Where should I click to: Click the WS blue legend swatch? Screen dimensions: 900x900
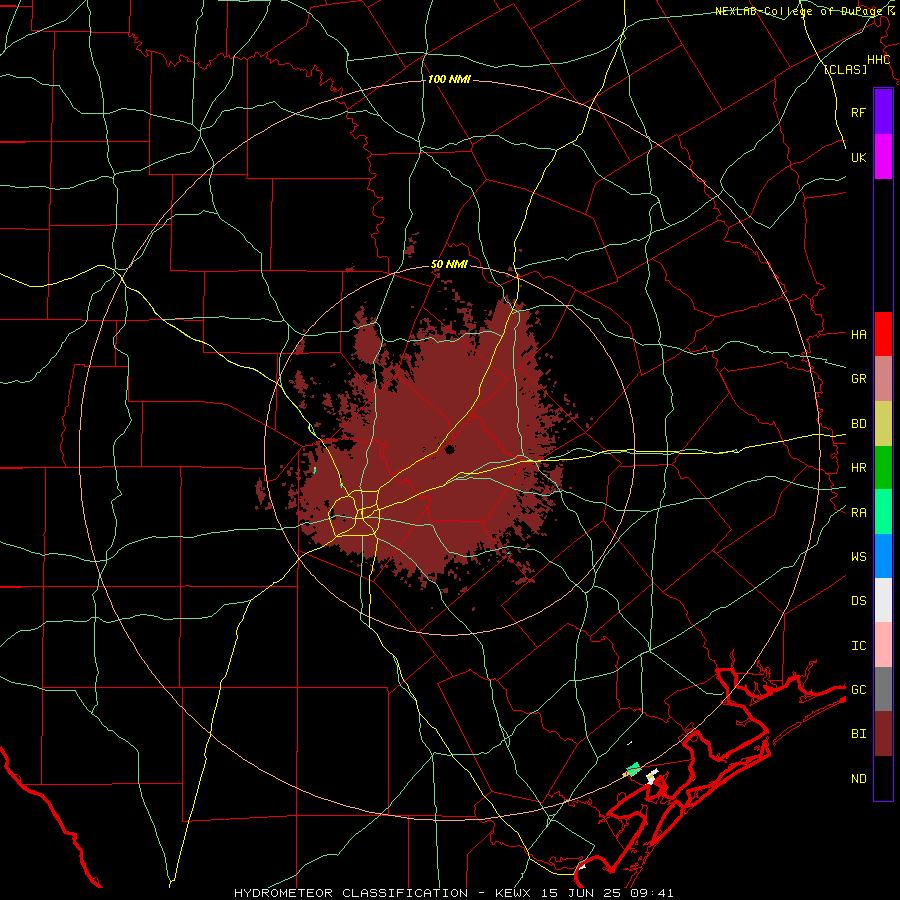tap(883, 556)
